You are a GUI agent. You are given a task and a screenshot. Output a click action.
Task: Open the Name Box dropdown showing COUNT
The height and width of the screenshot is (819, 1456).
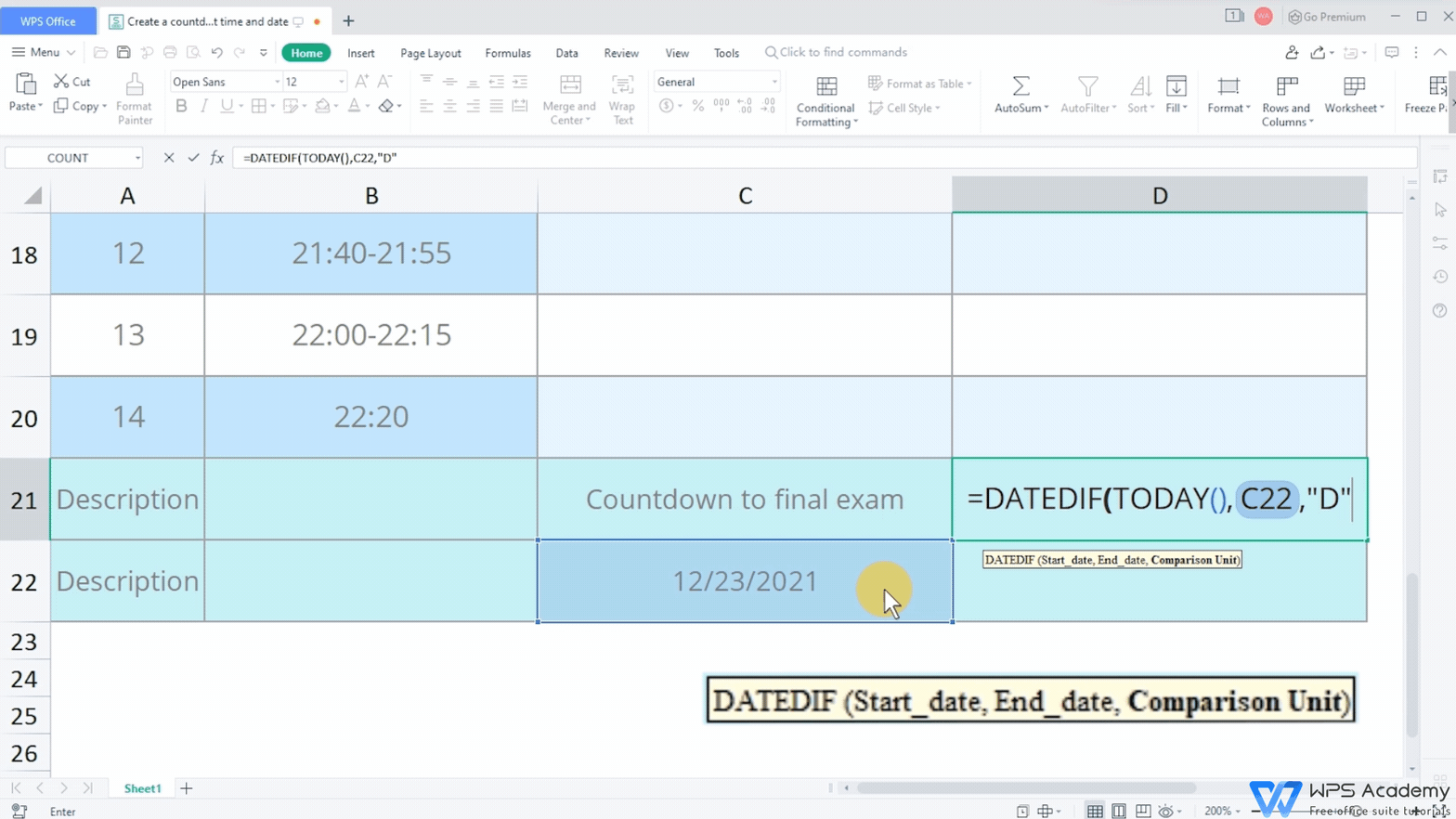click(137, 158)
